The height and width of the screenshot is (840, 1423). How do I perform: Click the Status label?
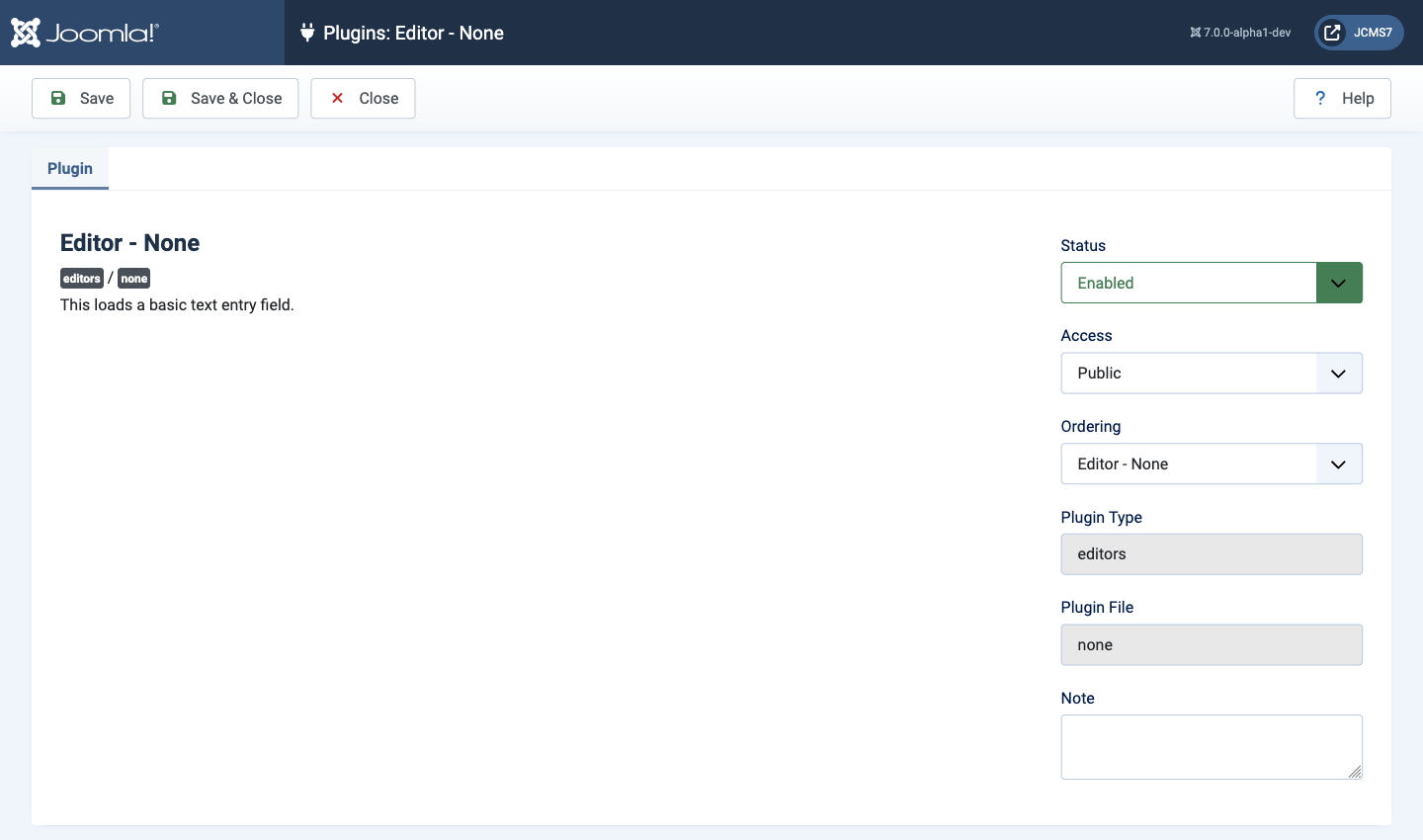coord(1083,245)
